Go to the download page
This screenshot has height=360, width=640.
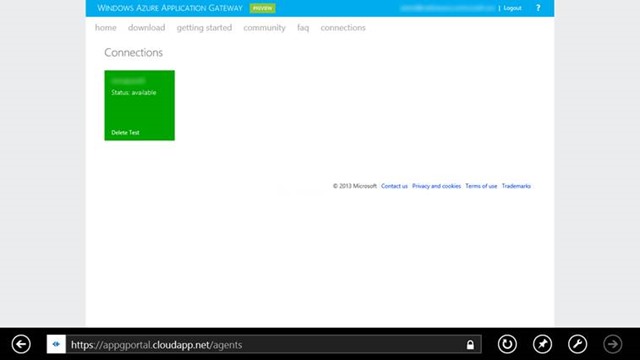coord(147,27)
